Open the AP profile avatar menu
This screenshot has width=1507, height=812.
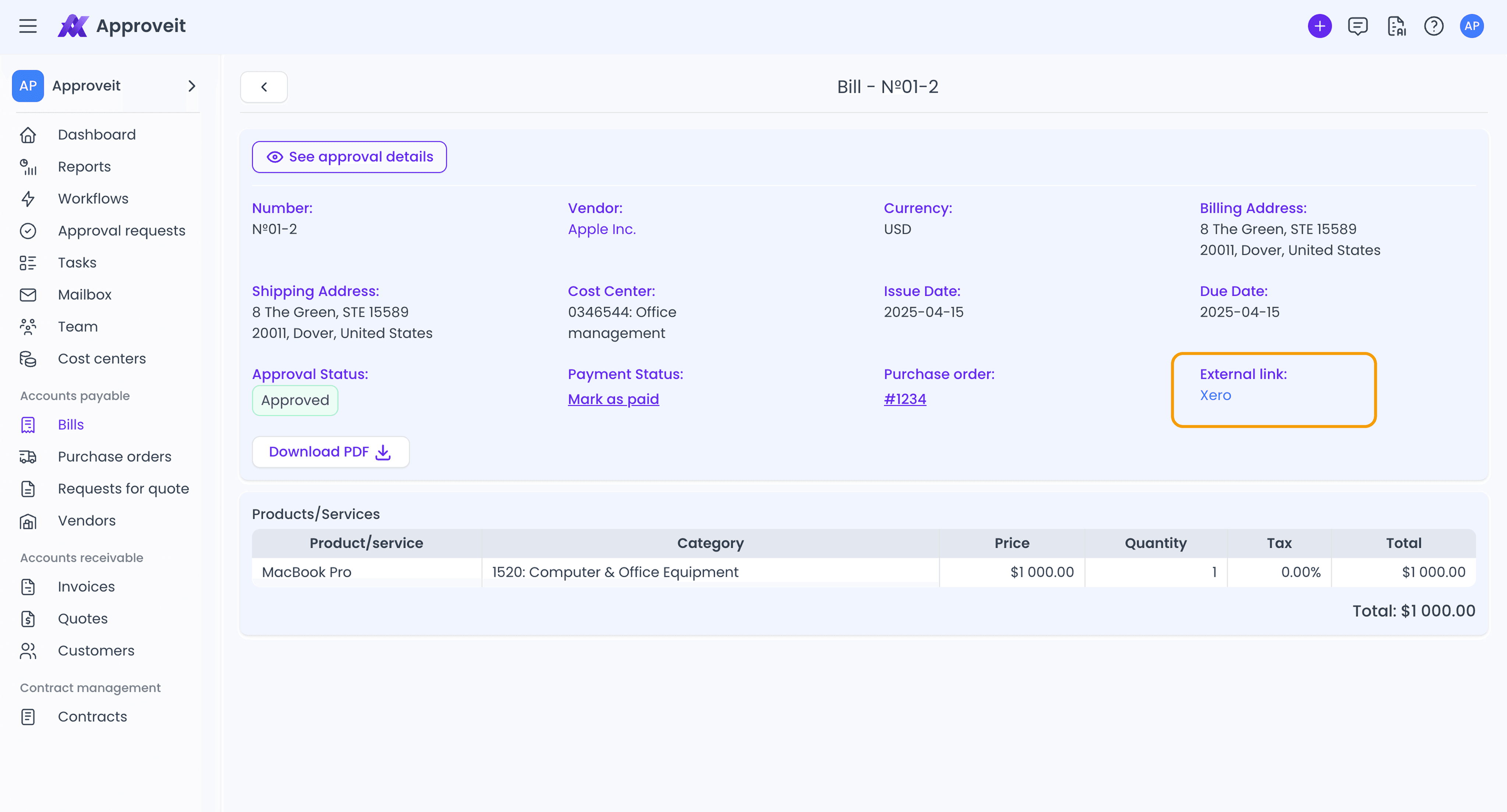pyautogui.click(x=1472, y=26)
